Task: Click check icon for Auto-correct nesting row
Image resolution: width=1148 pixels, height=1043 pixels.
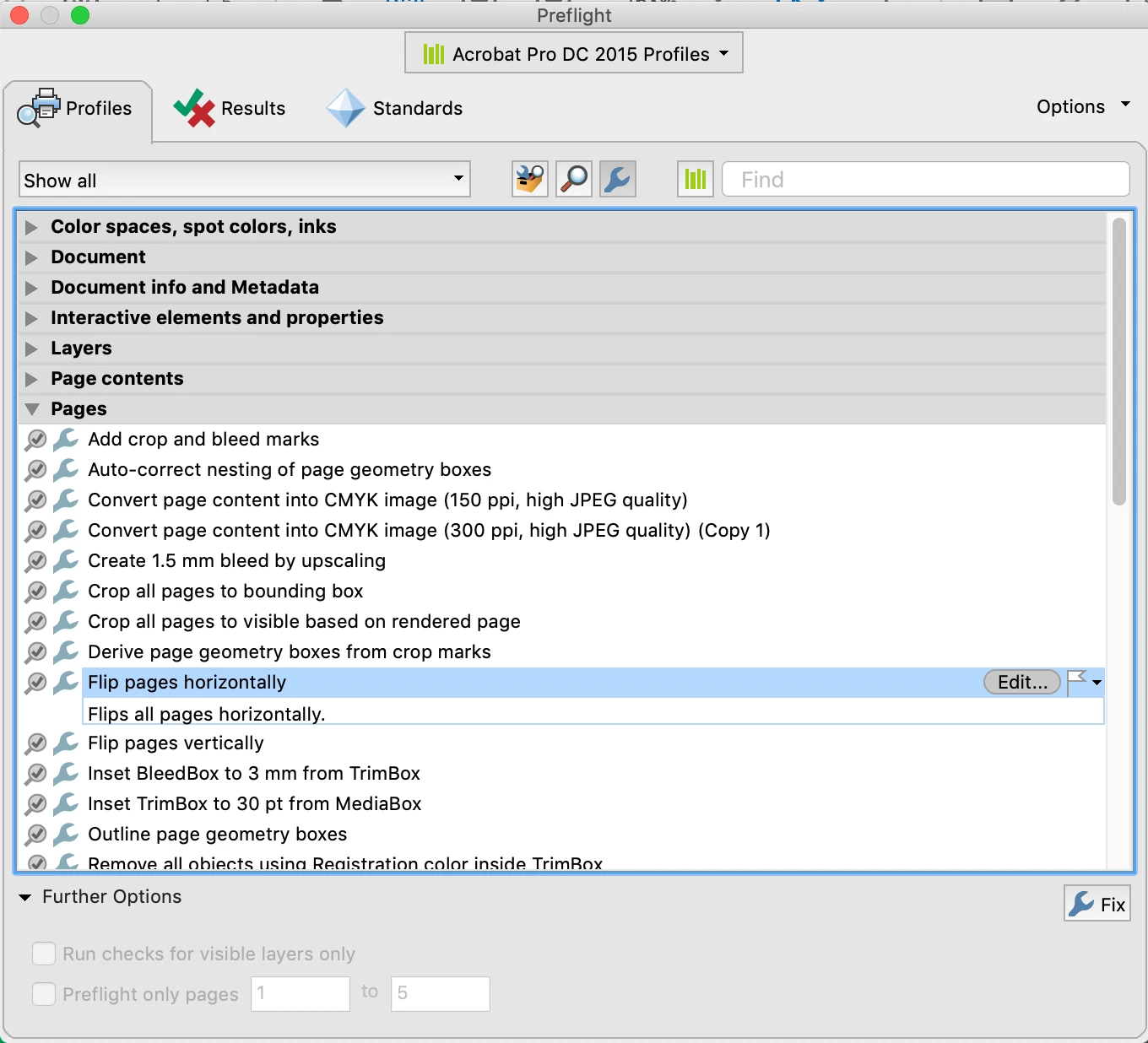Action: point(35,469)
